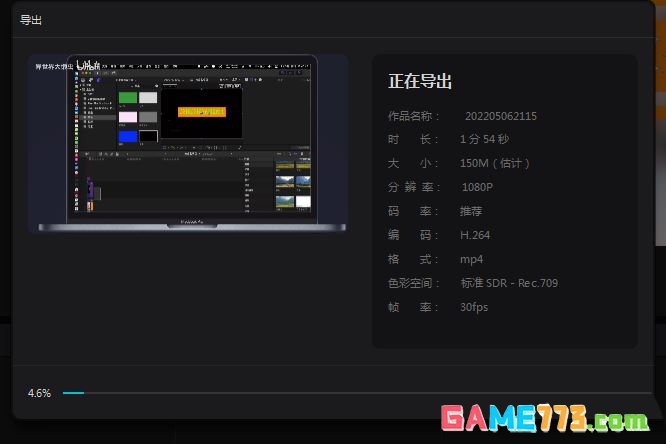Image resolution: width=666 pixels, height=444 pixels.
Task: Click the 导出 dialog title
Action: [x=31, y=20]
